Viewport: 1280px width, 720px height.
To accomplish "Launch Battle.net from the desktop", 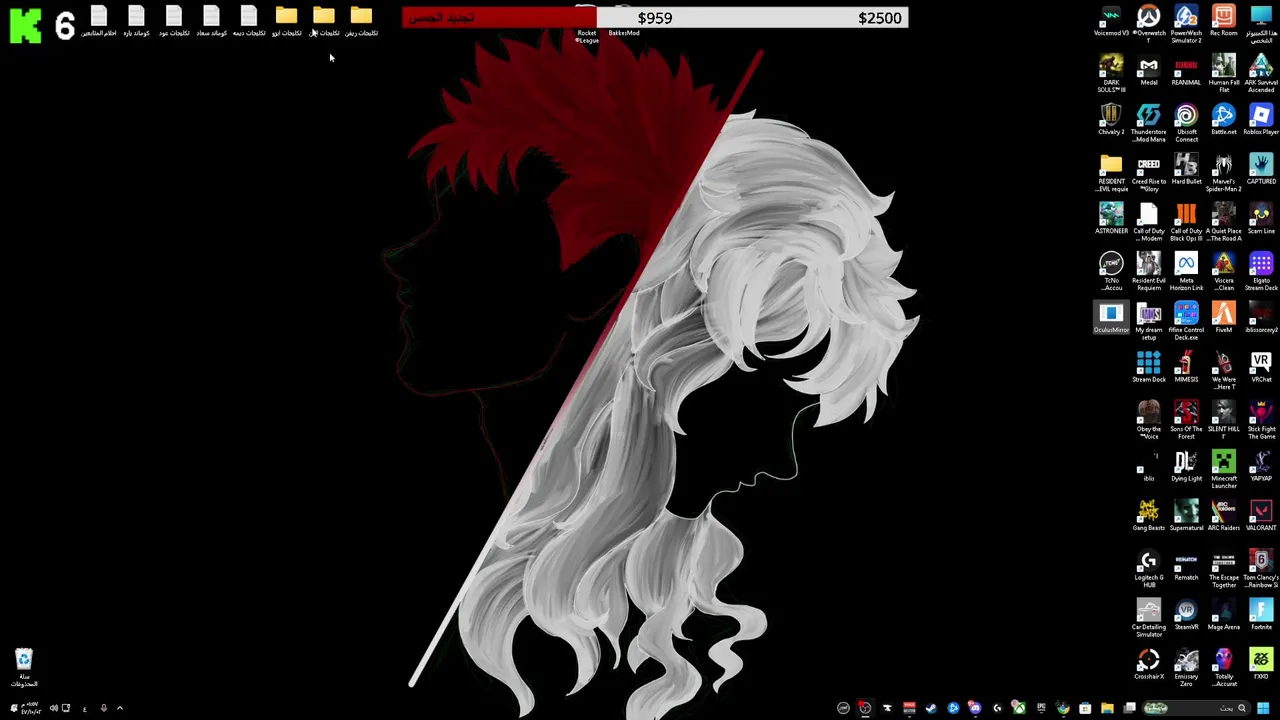I will click(x=1223, y=120).
